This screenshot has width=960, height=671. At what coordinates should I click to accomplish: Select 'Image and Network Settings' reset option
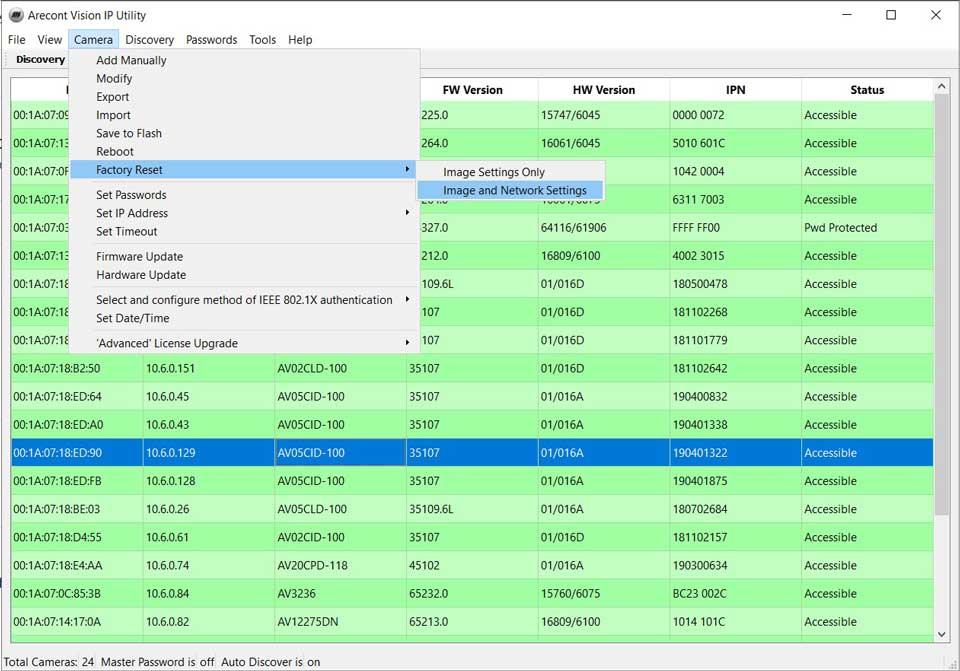514,190
